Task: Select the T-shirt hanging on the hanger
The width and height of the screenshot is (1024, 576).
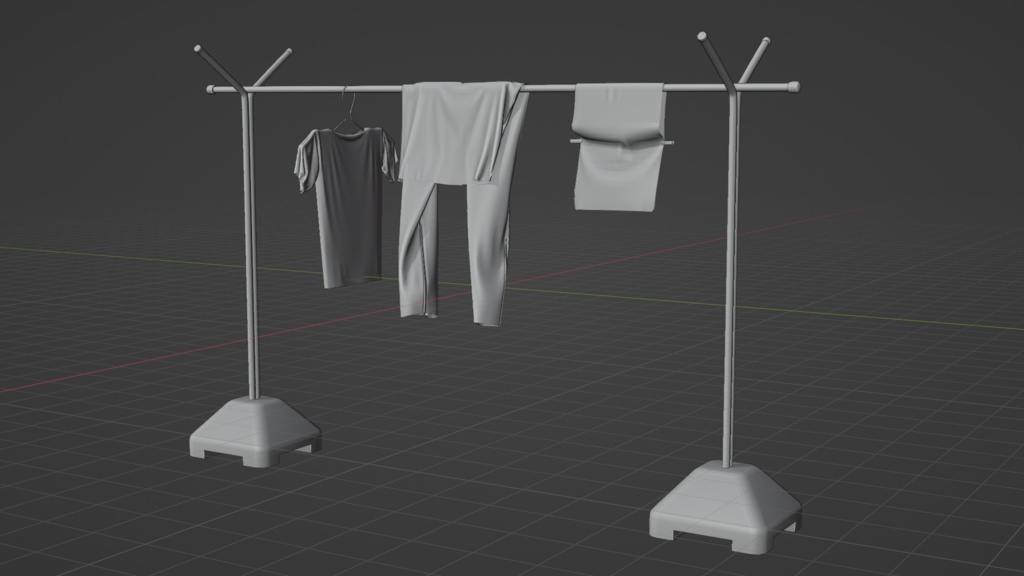Action: (x=345, y=206)
